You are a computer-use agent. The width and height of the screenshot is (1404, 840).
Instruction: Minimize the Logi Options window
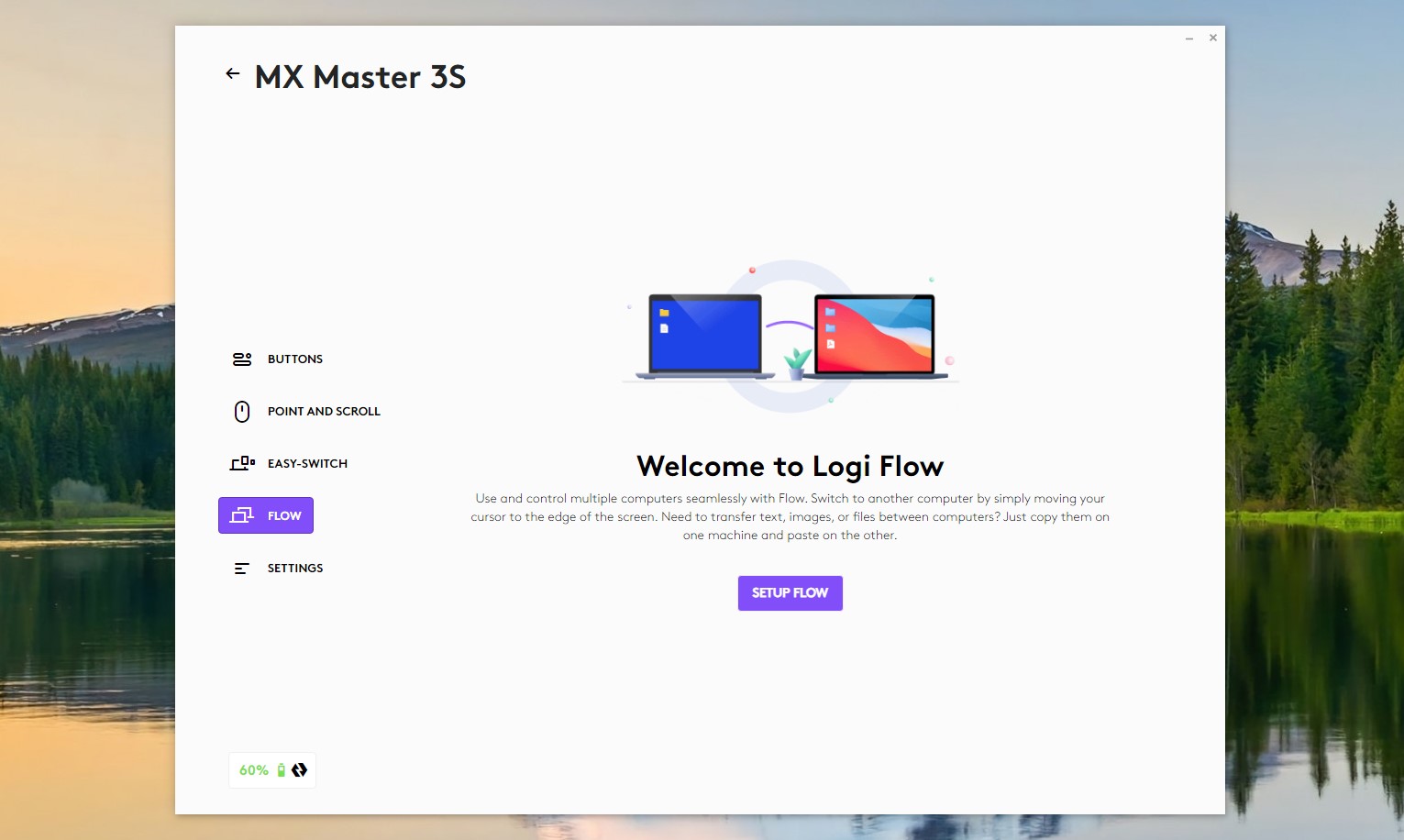coord(1189,39)
